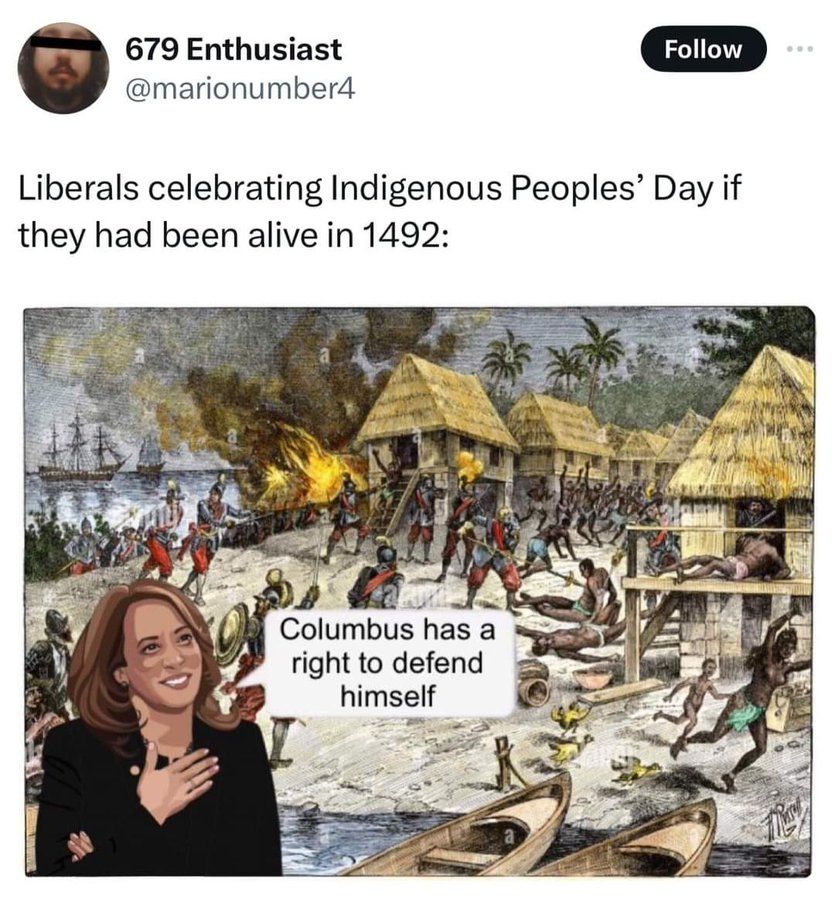Click the display name 679 Enthusiast
Viewport: 835px width, 900px height.
tap(234, 49)
